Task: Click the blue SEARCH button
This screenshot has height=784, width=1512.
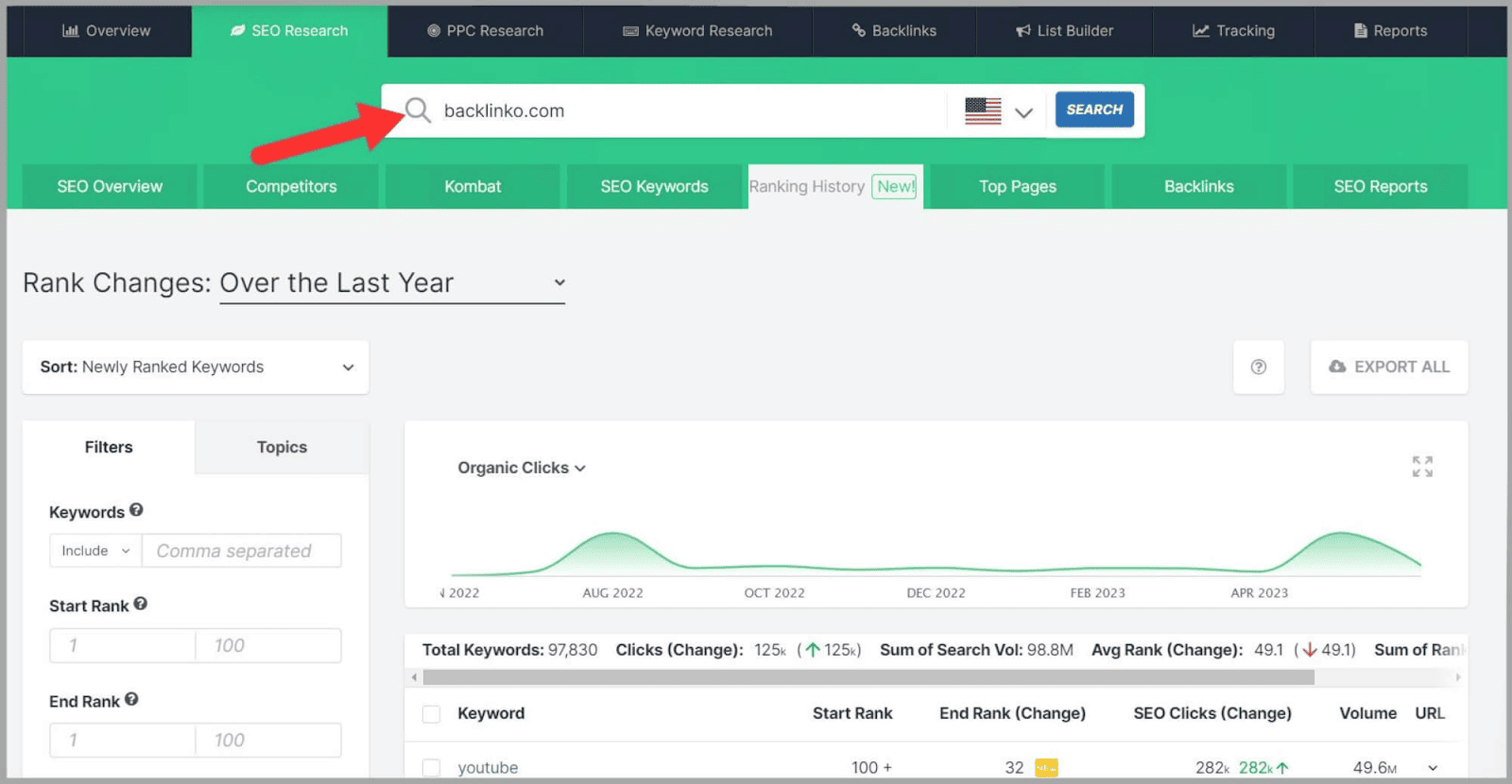Action: coord(1094,110)
